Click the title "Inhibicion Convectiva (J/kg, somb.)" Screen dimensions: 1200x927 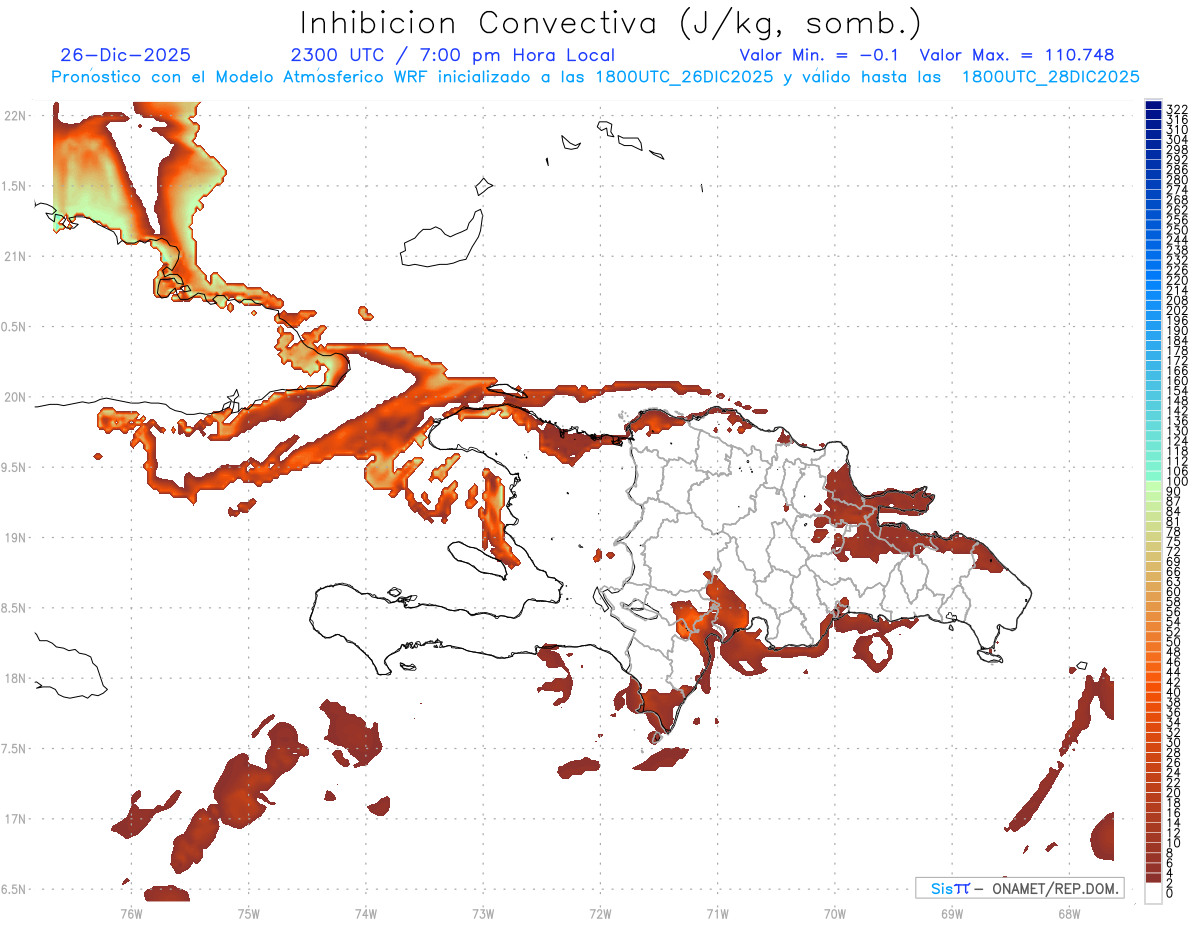611,24
